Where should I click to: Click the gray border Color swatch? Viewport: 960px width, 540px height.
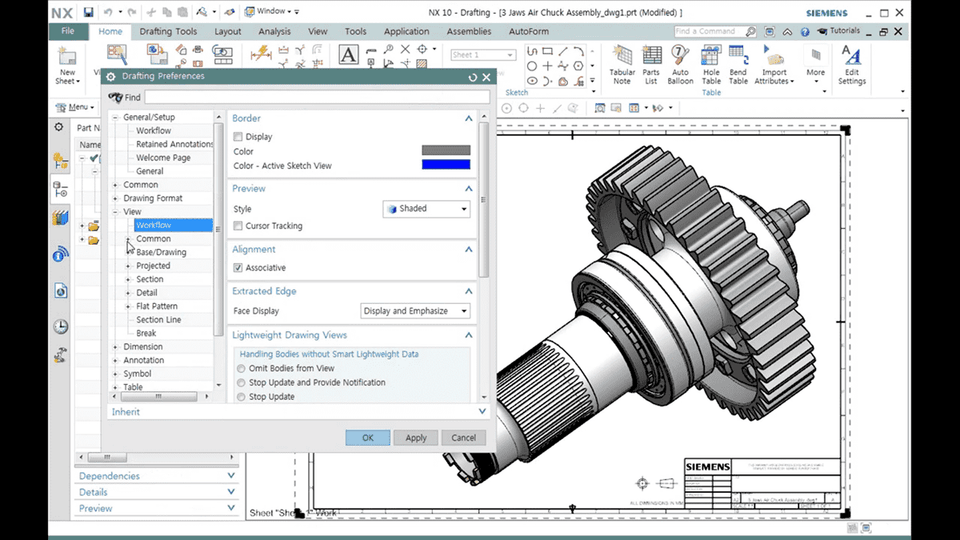(446, 151)
